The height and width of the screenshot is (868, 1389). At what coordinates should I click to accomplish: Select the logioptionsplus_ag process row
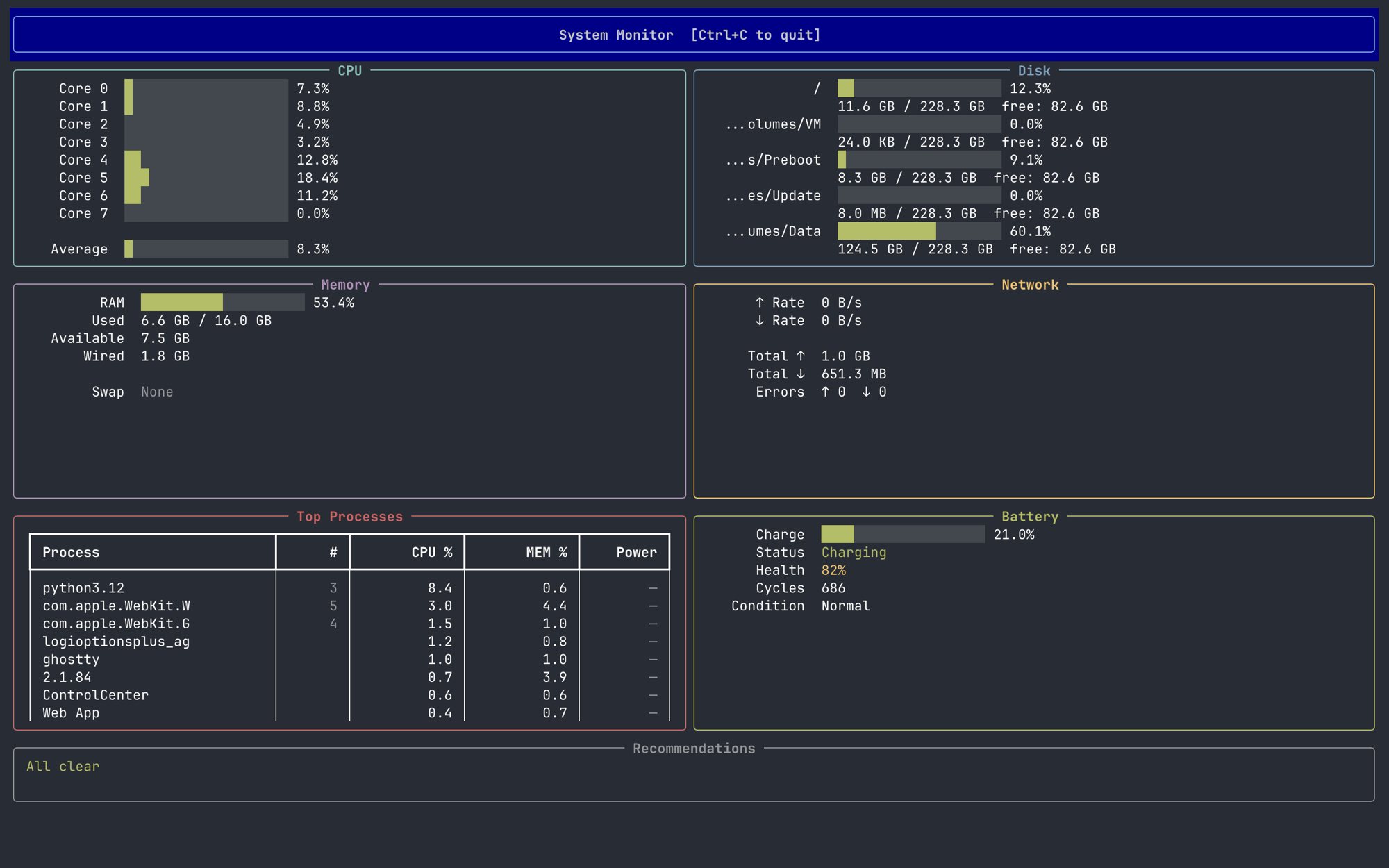[349, 642]
